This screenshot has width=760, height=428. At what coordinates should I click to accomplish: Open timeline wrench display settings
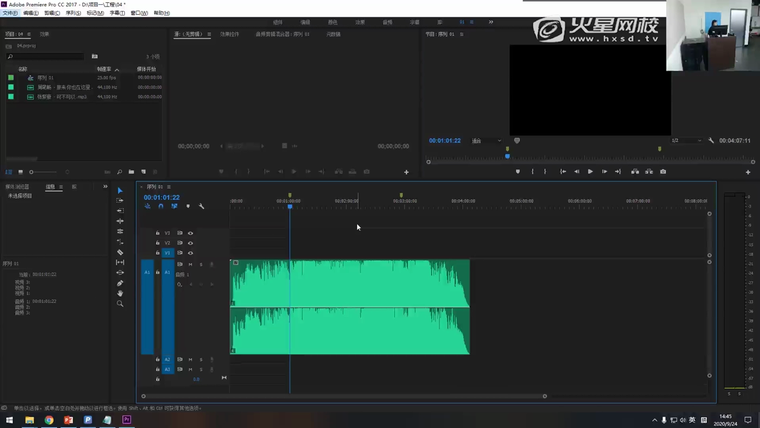point(201,207)
